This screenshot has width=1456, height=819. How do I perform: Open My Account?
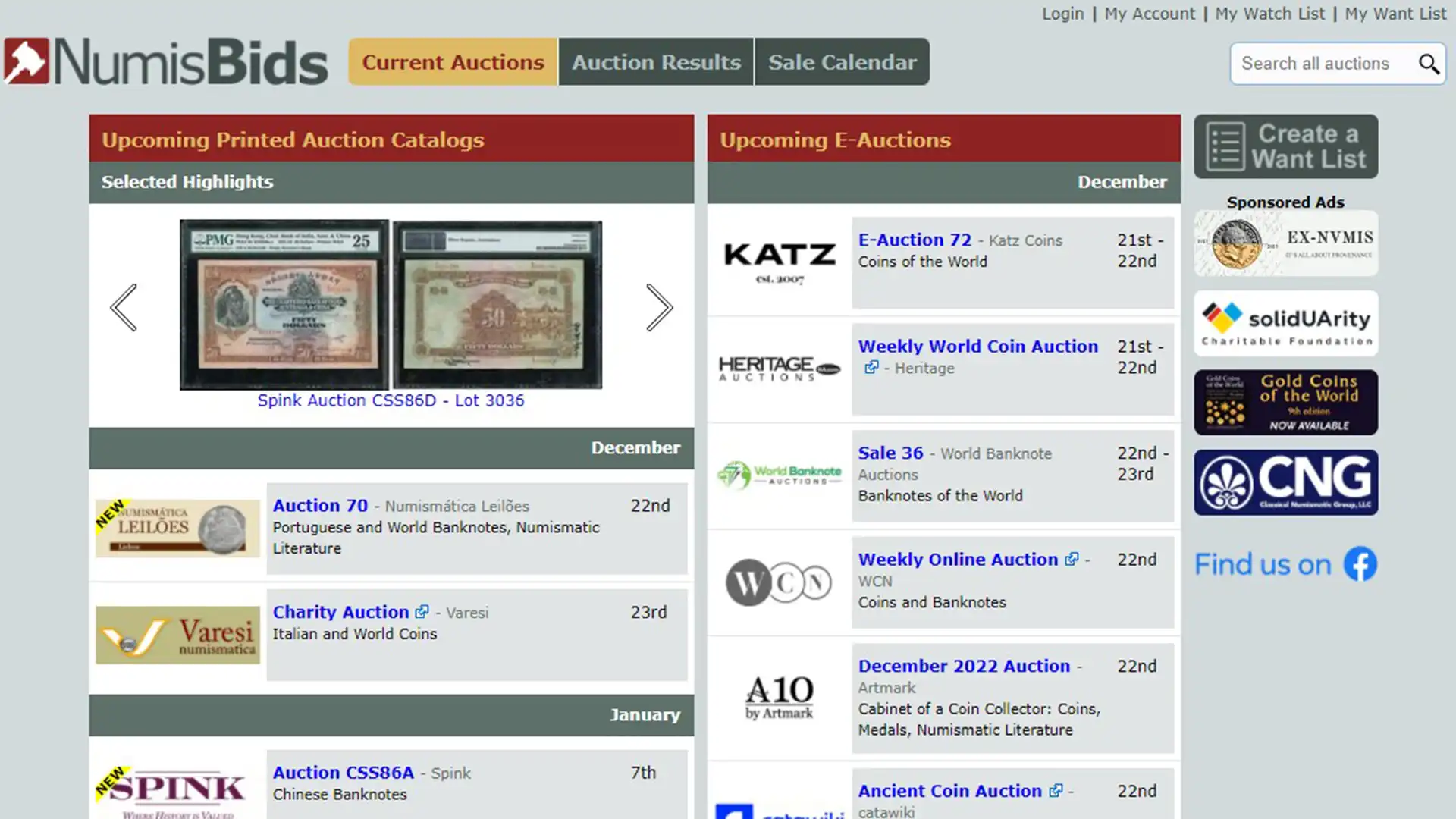pos(1150,14)
